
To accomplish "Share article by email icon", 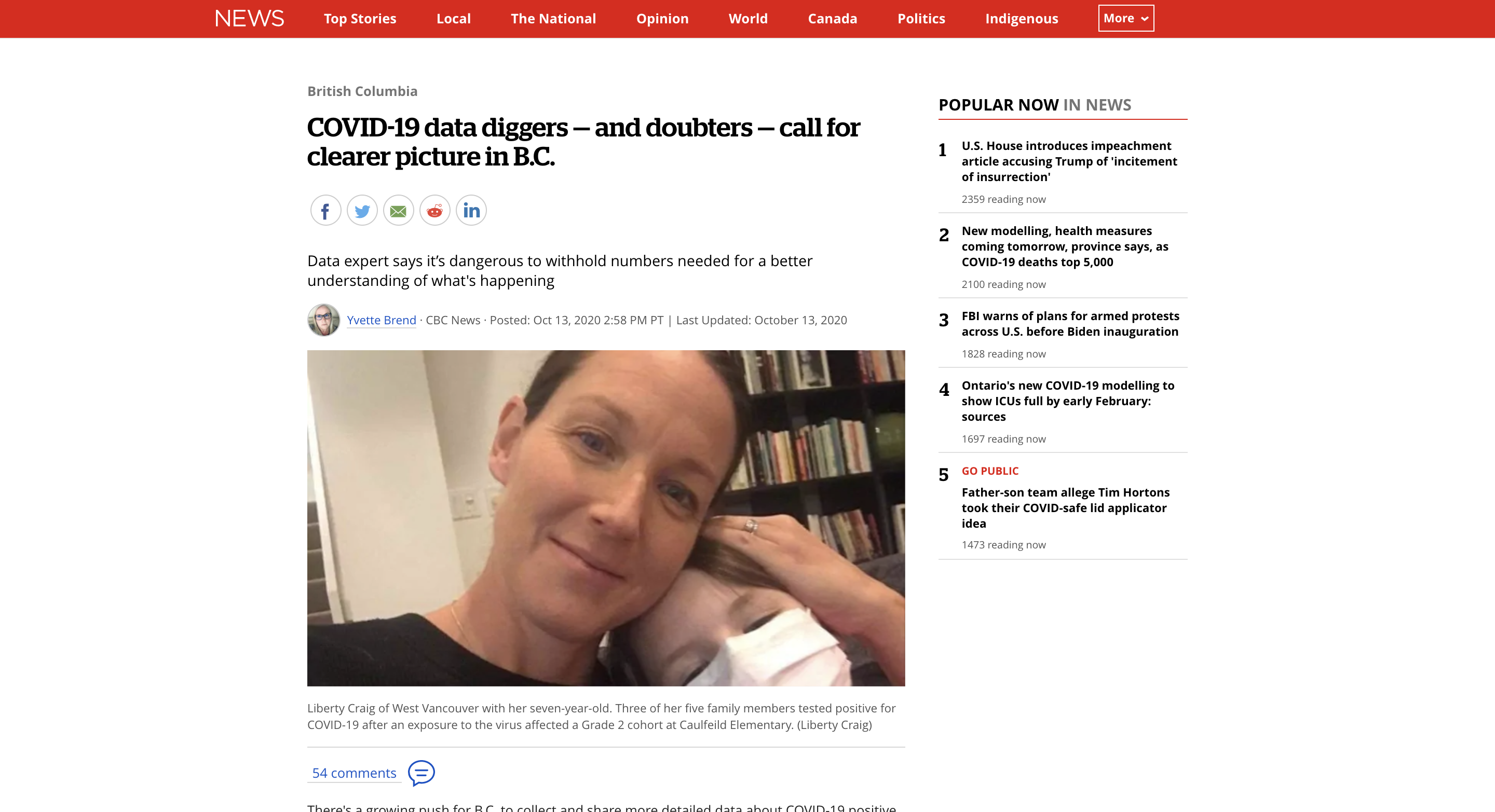I will point(398,211).
